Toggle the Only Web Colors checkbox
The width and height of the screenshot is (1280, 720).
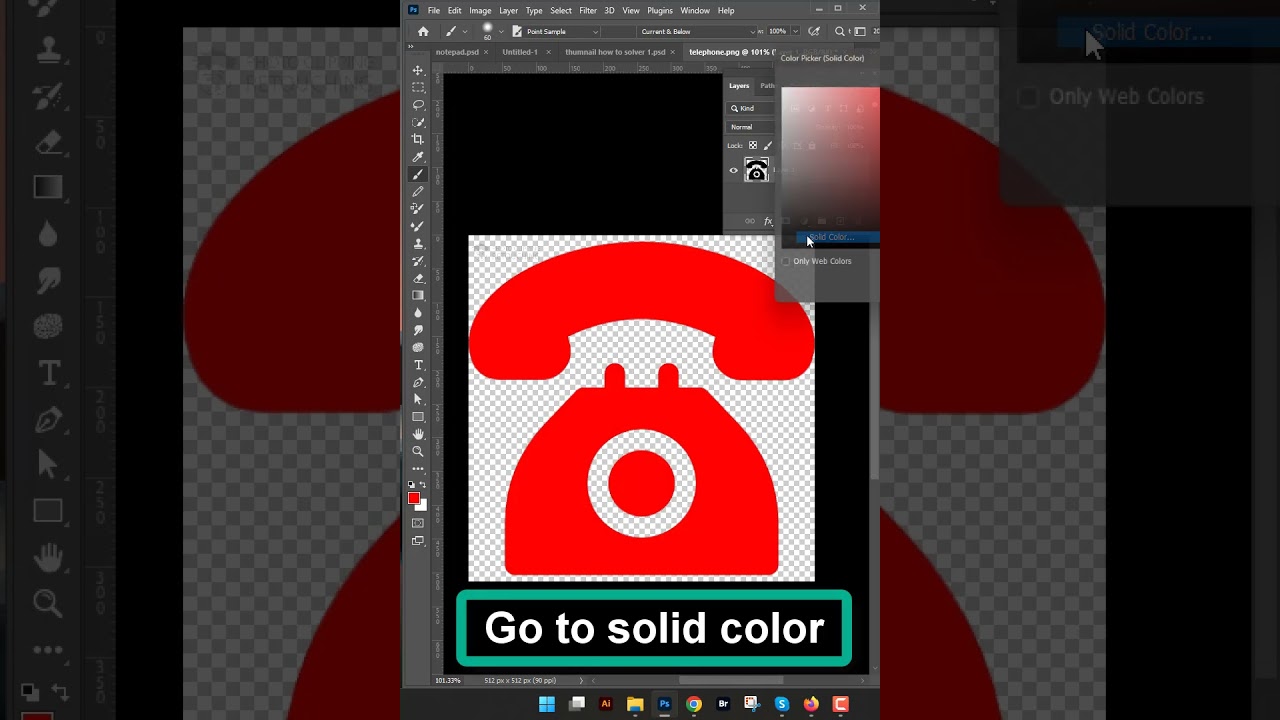(786, 261)
